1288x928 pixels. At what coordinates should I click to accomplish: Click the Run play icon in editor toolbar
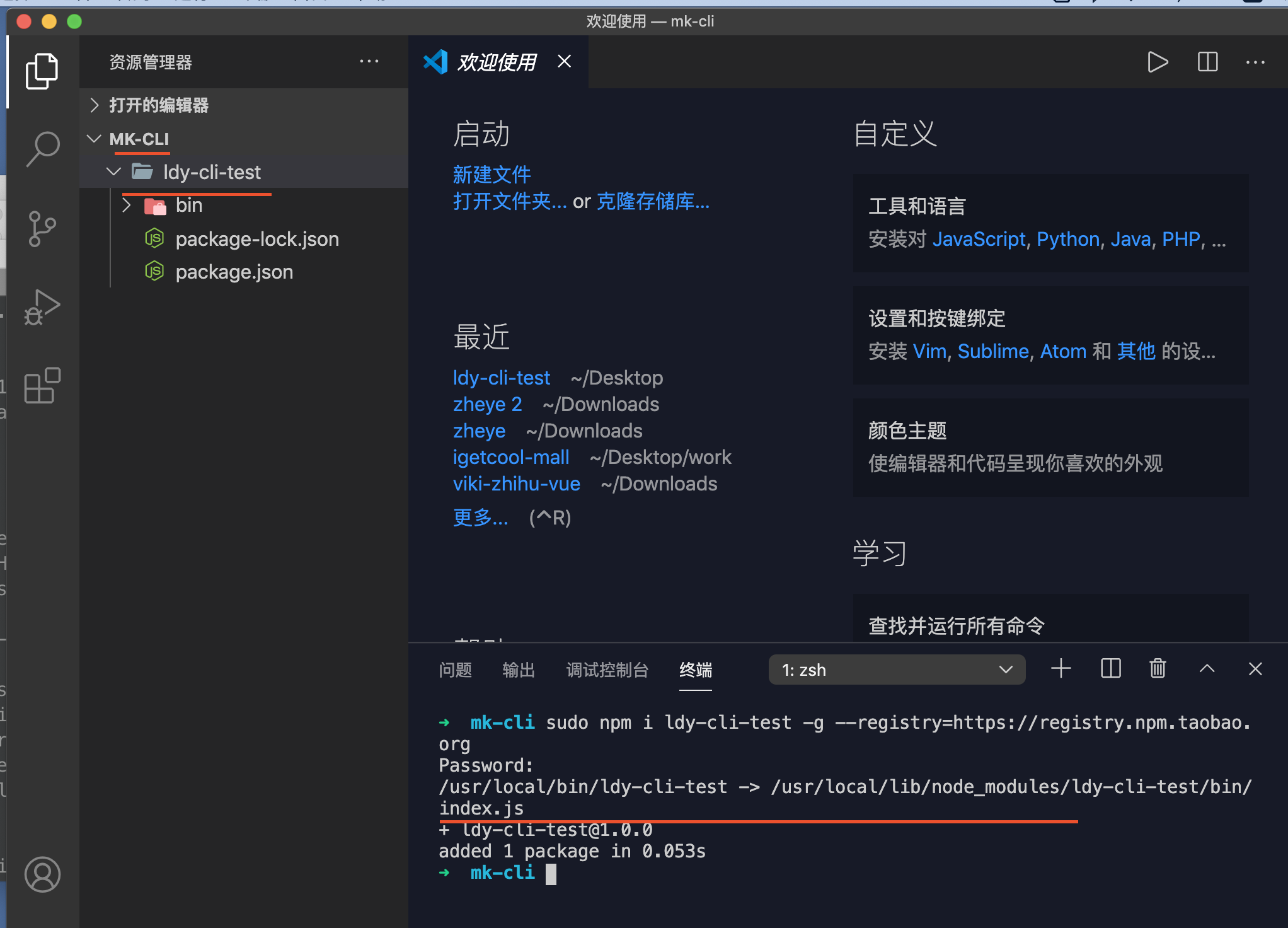(1157, 62)
